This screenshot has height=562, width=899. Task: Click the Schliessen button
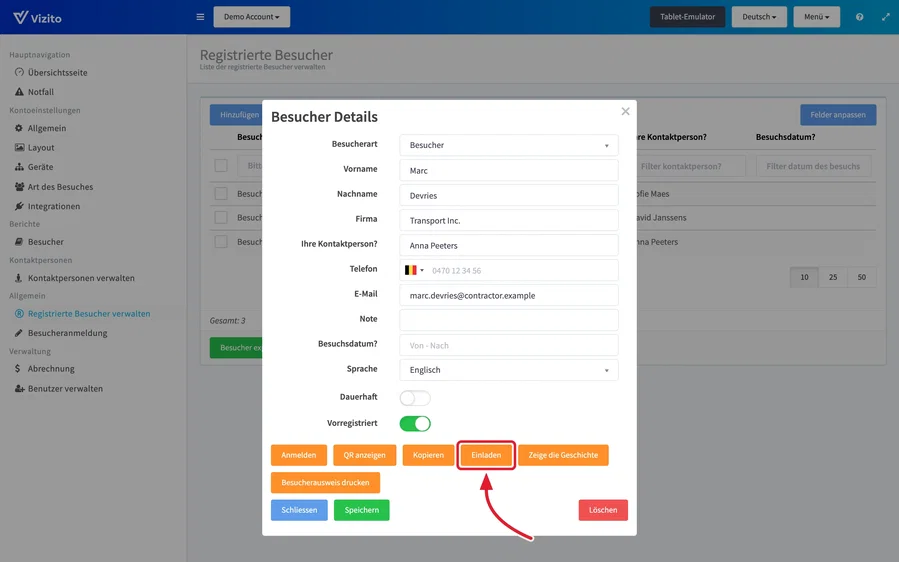pyautogui.click(x=299, y=510)
